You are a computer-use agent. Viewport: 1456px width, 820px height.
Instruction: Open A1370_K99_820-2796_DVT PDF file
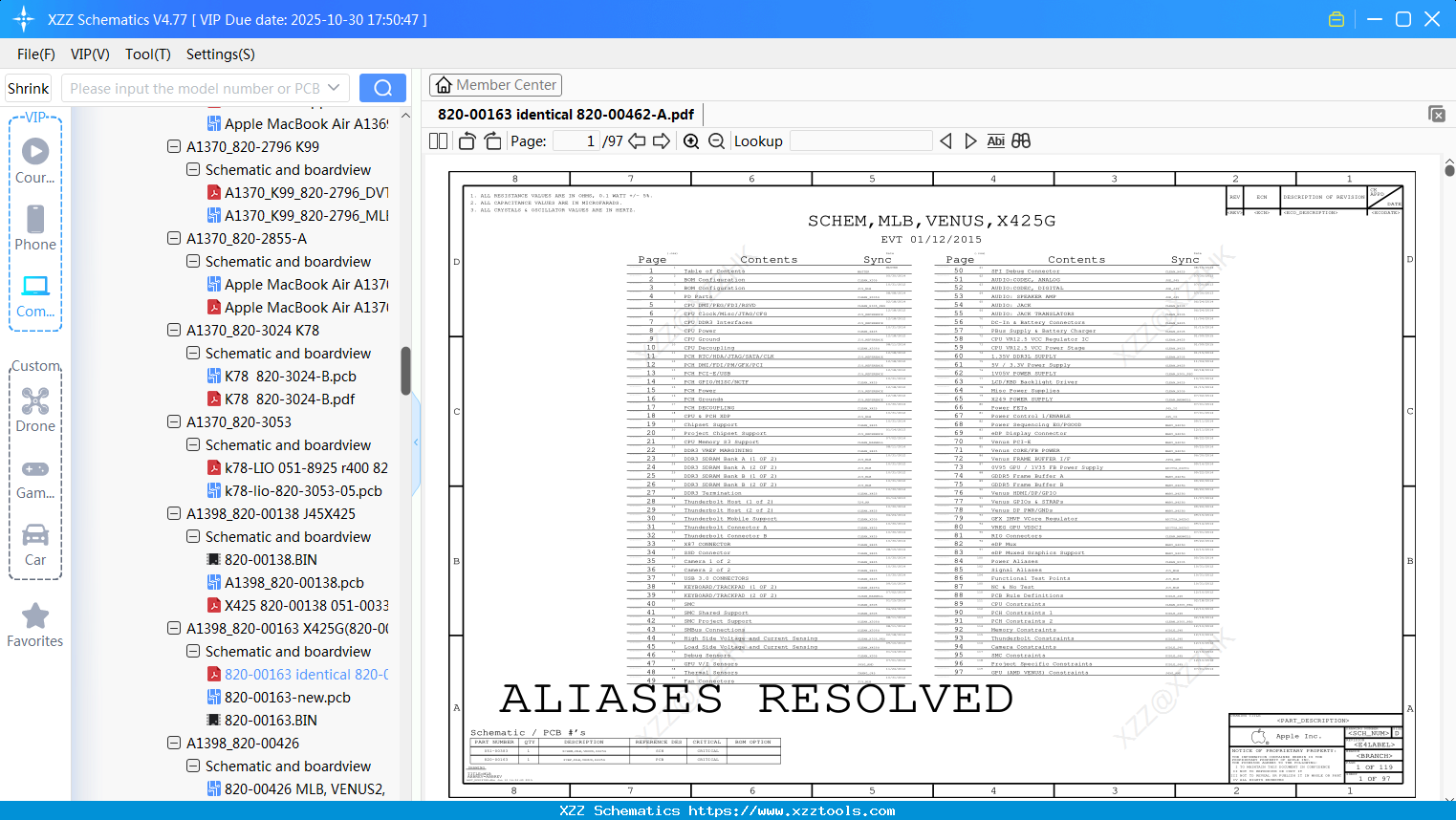point(297,193)
